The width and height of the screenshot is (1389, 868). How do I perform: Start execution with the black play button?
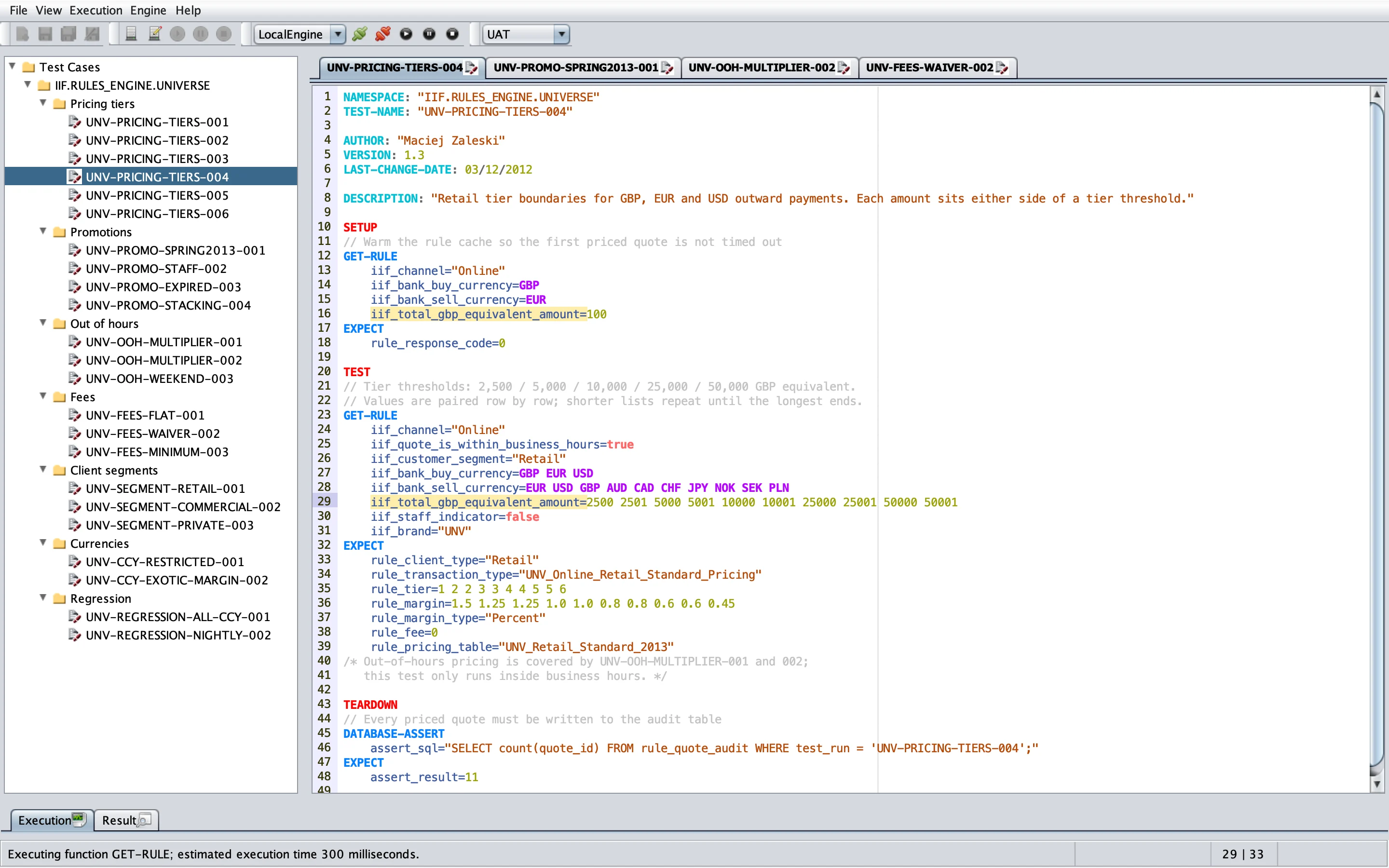[x=406, y=34]
